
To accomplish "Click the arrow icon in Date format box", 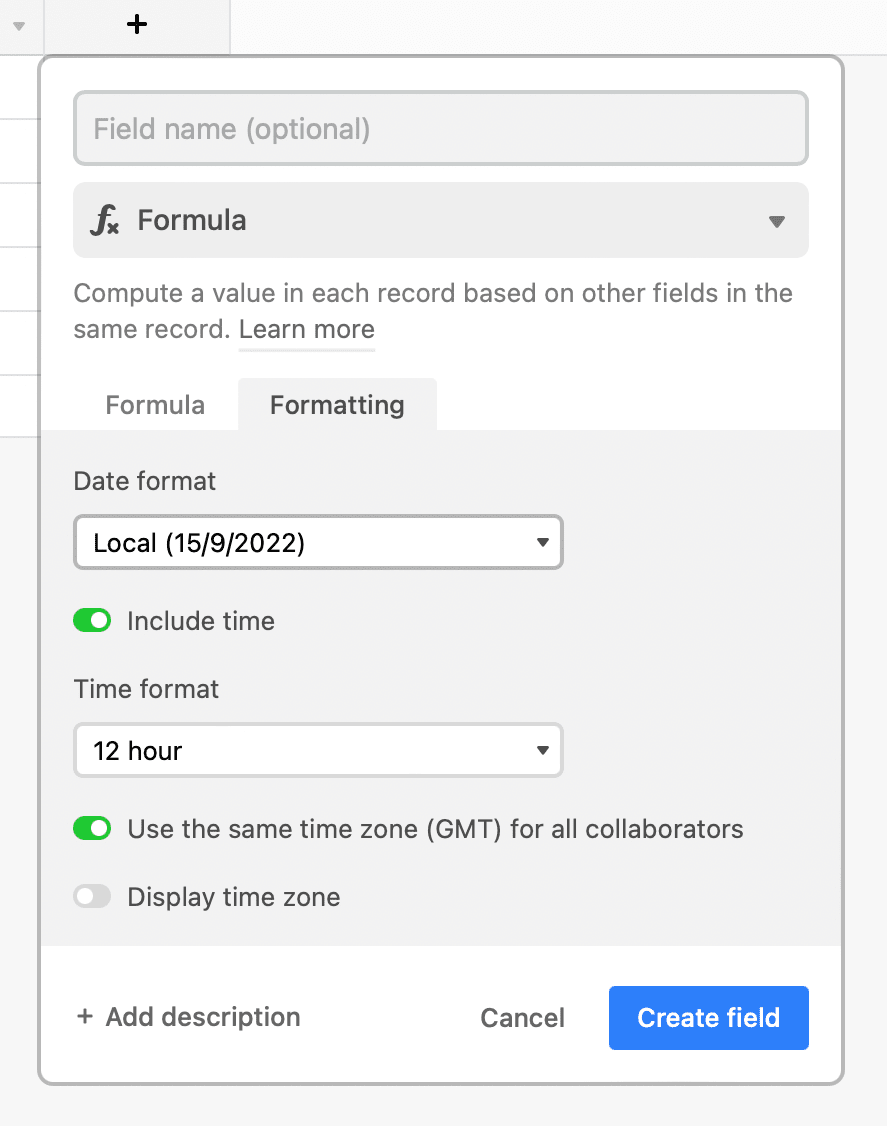I will 542,543.
